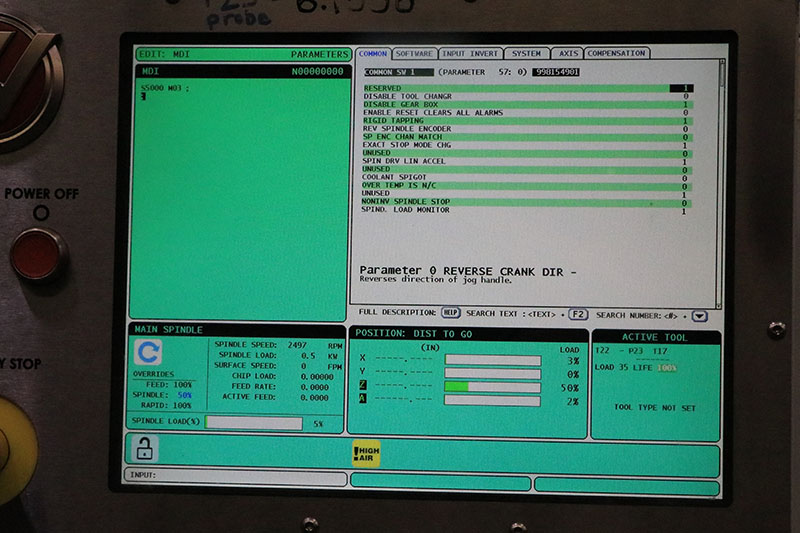Select the OVER TEMP IS N/C row
This screenshot has width=800, height=533.
pos(527,186)
